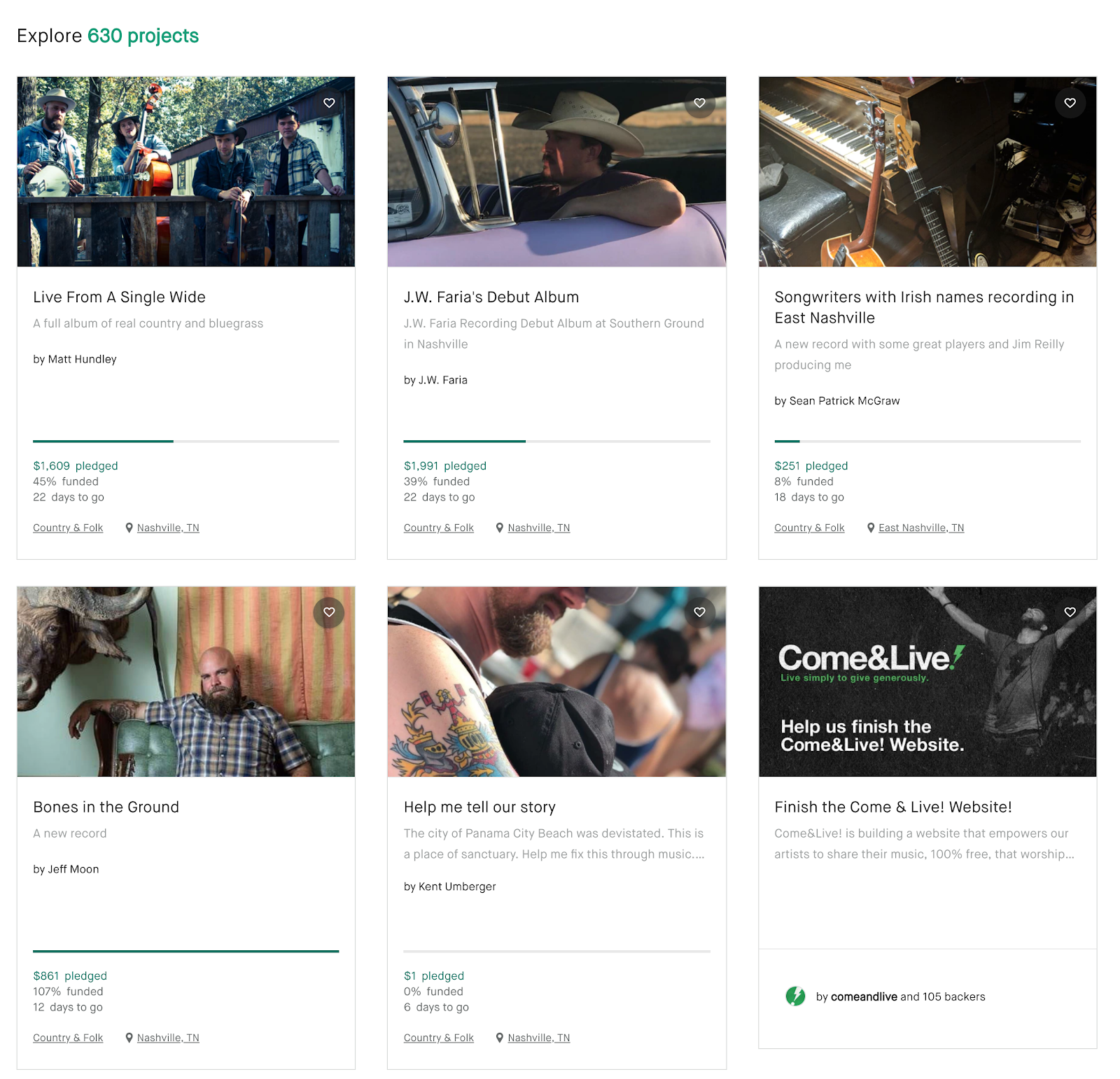Image resolution: width=1120 pixels, height=1079 pixels.
Task: Open Bones in the Ground project title
Action: click(x=106, y=807)
